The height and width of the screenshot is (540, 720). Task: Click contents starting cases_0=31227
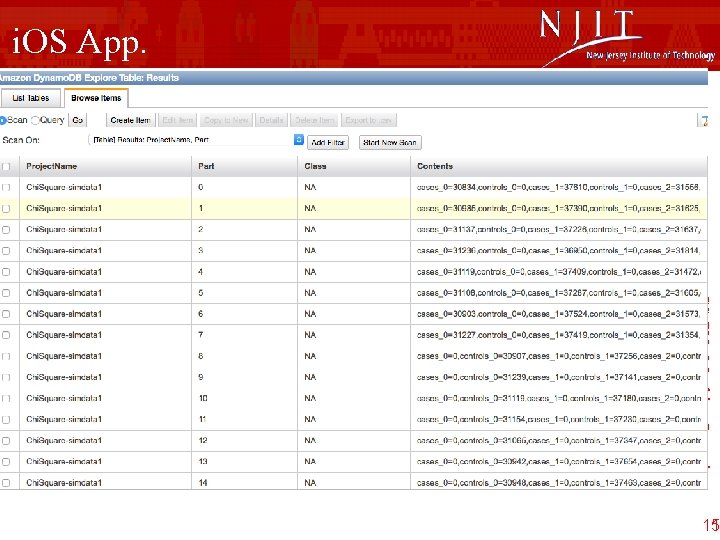(x=558, y=335)
